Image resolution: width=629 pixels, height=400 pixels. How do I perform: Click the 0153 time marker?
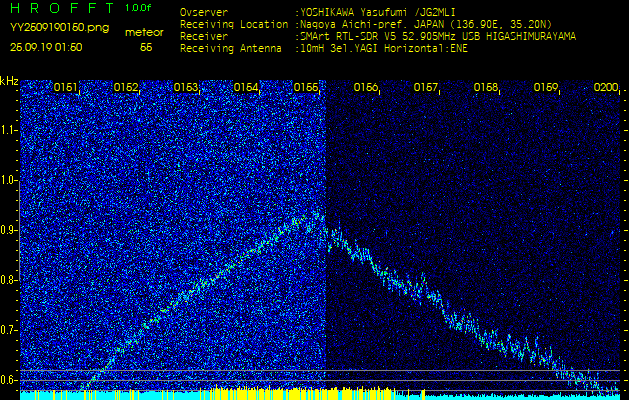coord(186,88)
